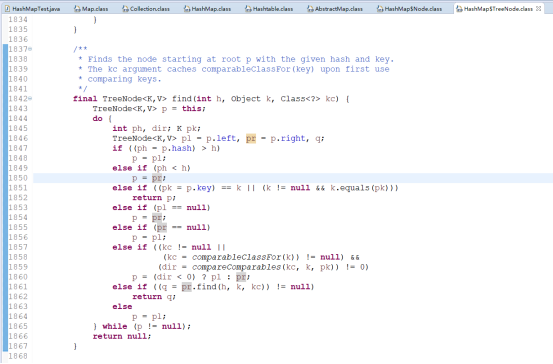This screenshot has width=553, height=364.
Task: Switch to the Collection.class tab
Action: point(146,8)
